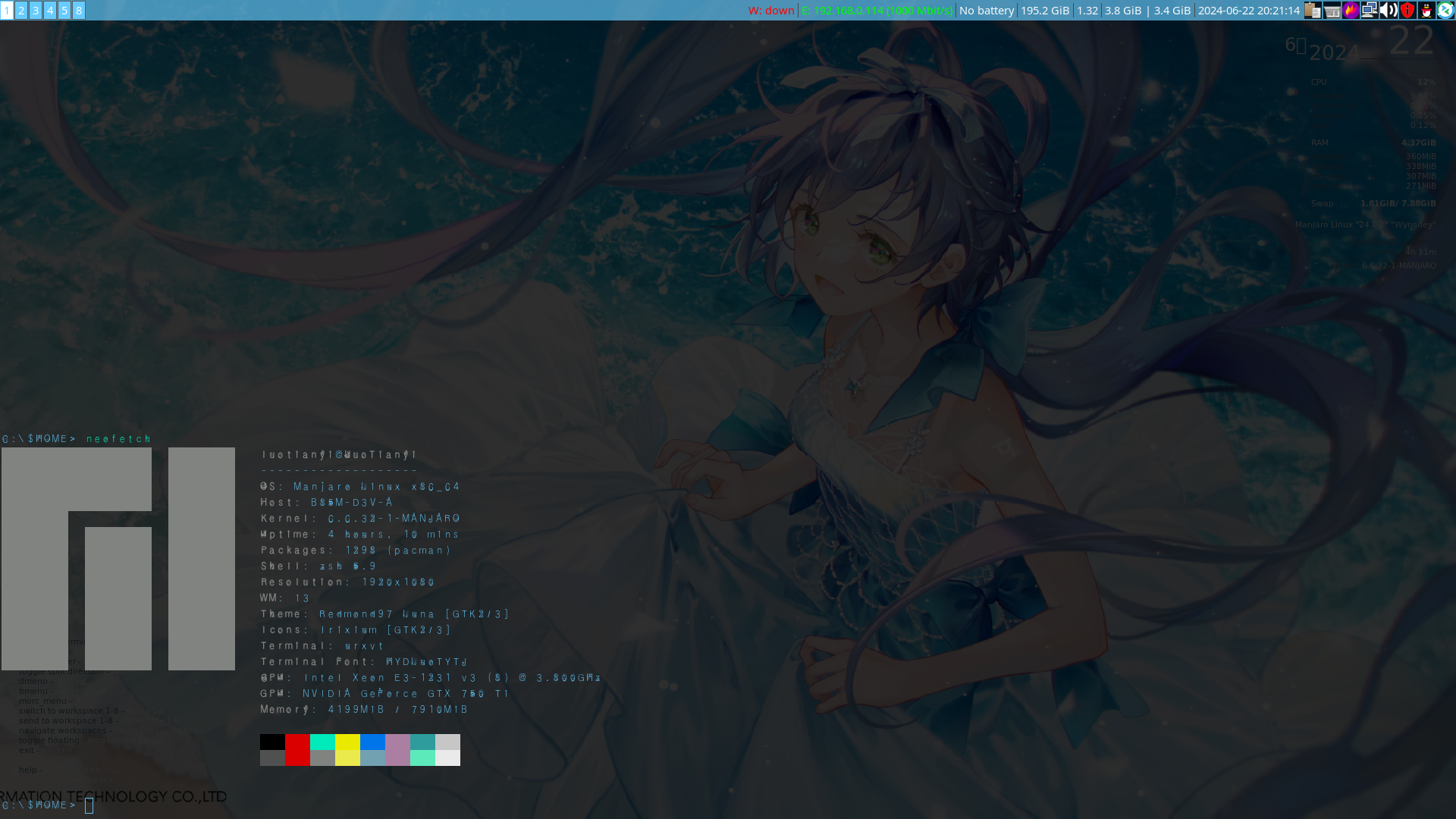Click the 'Memory: 4199MiB / 7910MiB' line
The image size is (1456, 819).
[365, 709]
